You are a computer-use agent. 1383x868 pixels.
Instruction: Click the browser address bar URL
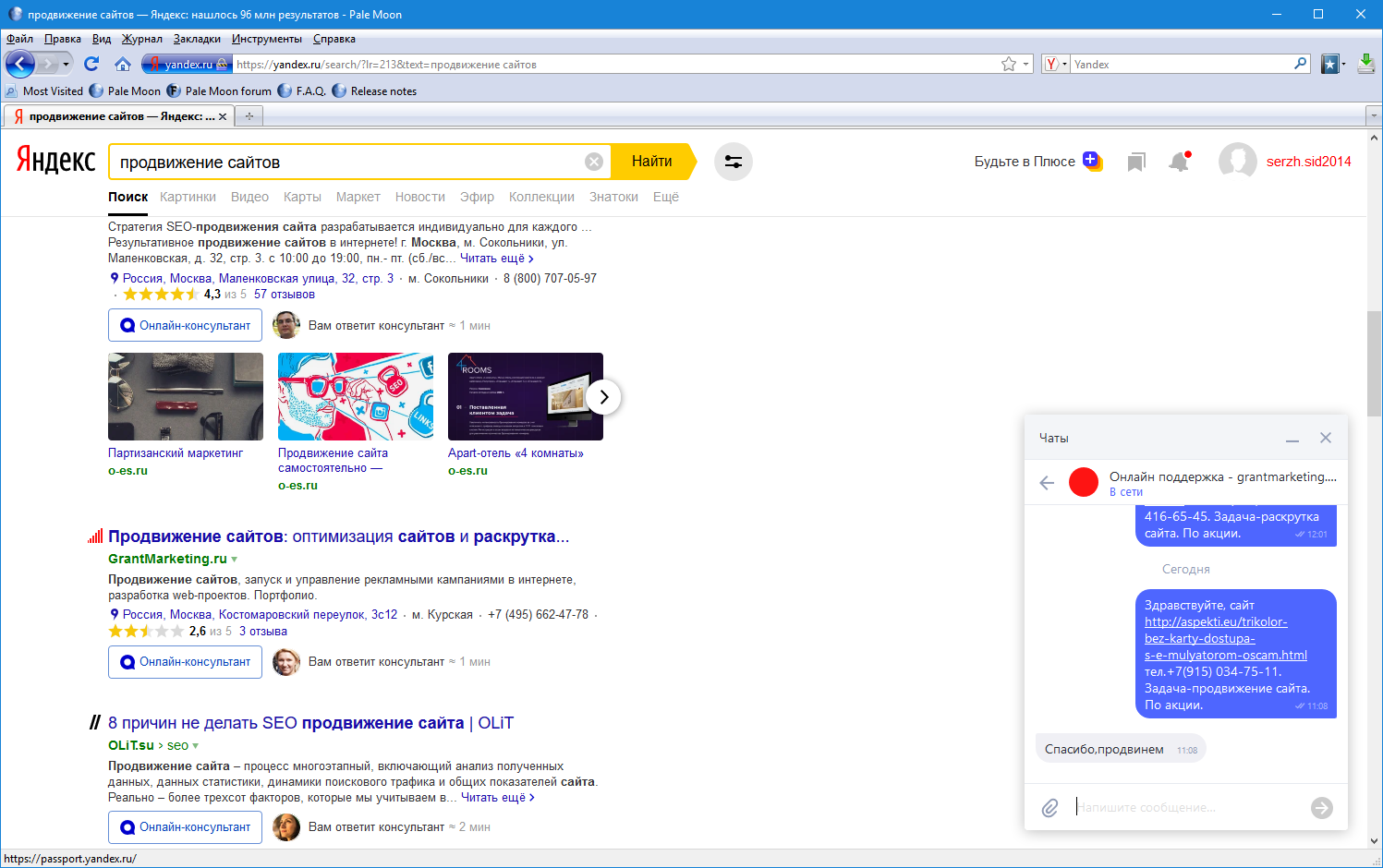pos(614,65)
